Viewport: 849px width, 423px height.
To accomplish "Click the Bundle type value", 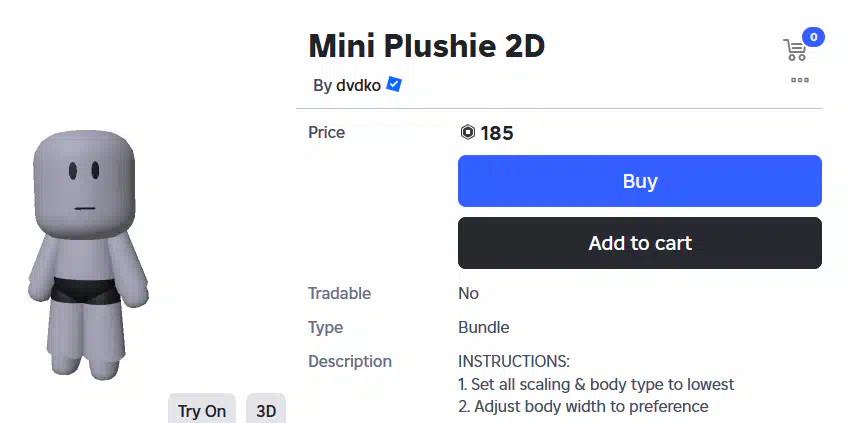I will (484, 328).
